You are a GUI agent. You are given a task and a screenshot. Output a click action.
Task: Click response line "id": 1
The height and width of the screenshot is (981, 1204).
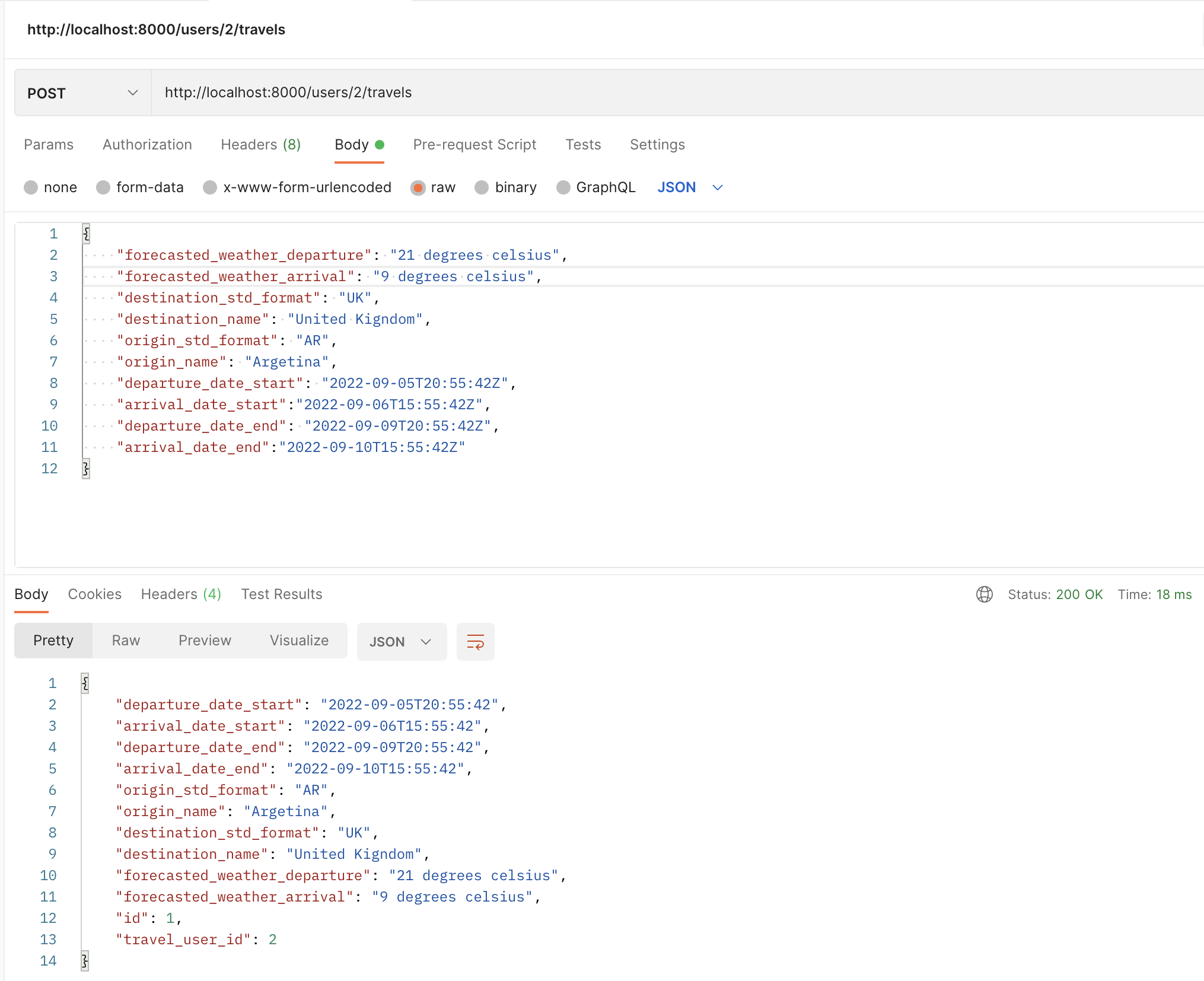tap(148, 918)
